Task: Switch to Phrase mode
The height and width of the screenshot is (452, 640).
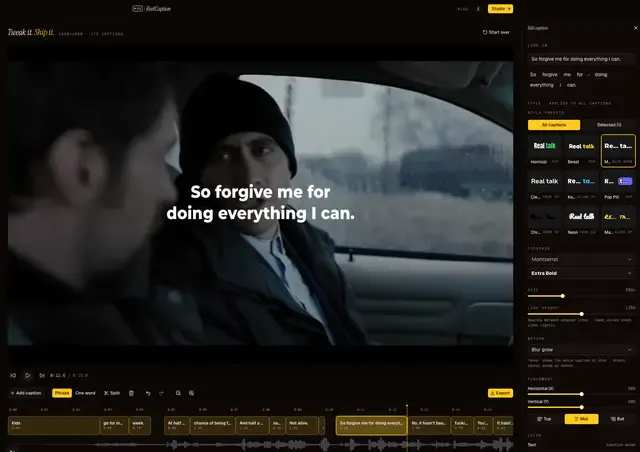Action: pos(62,393)
